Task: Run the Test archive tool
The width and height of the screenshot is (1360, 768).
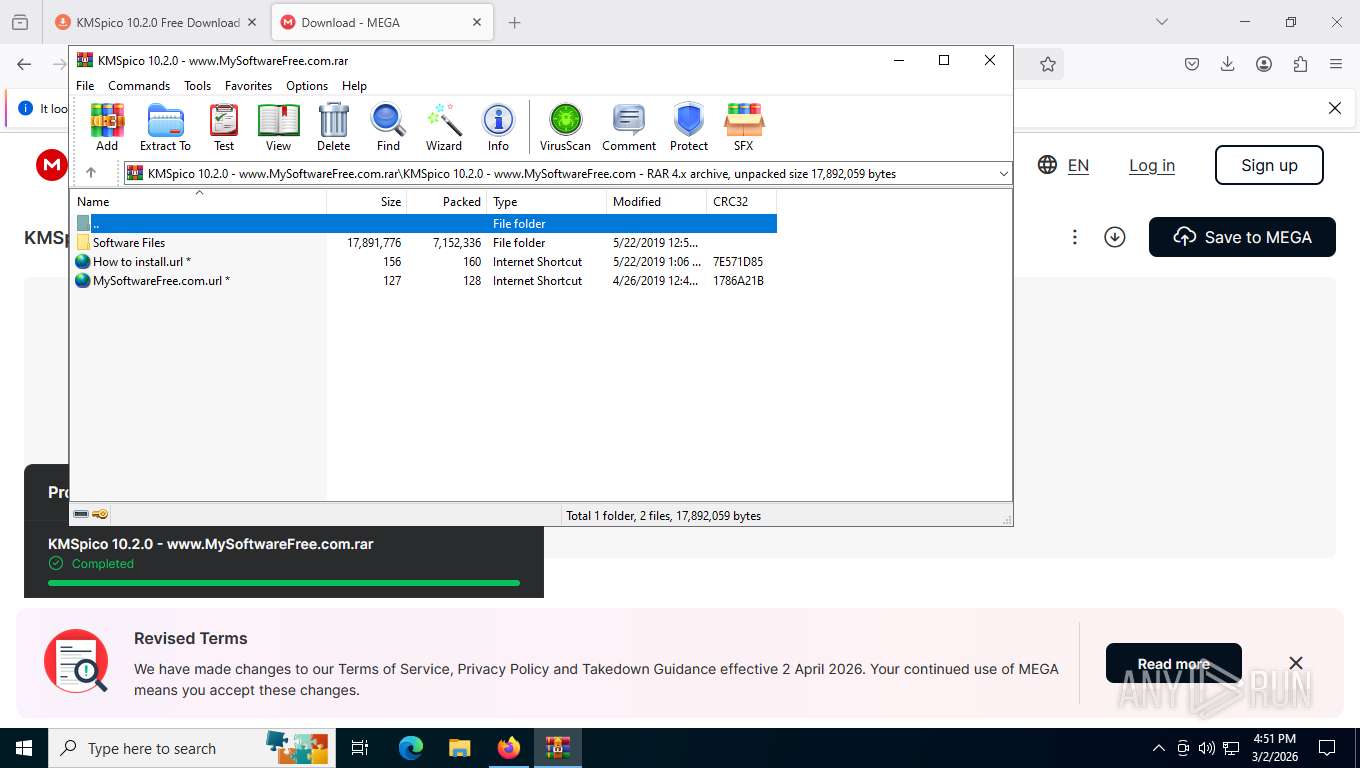Action: [x=224, y=127]
